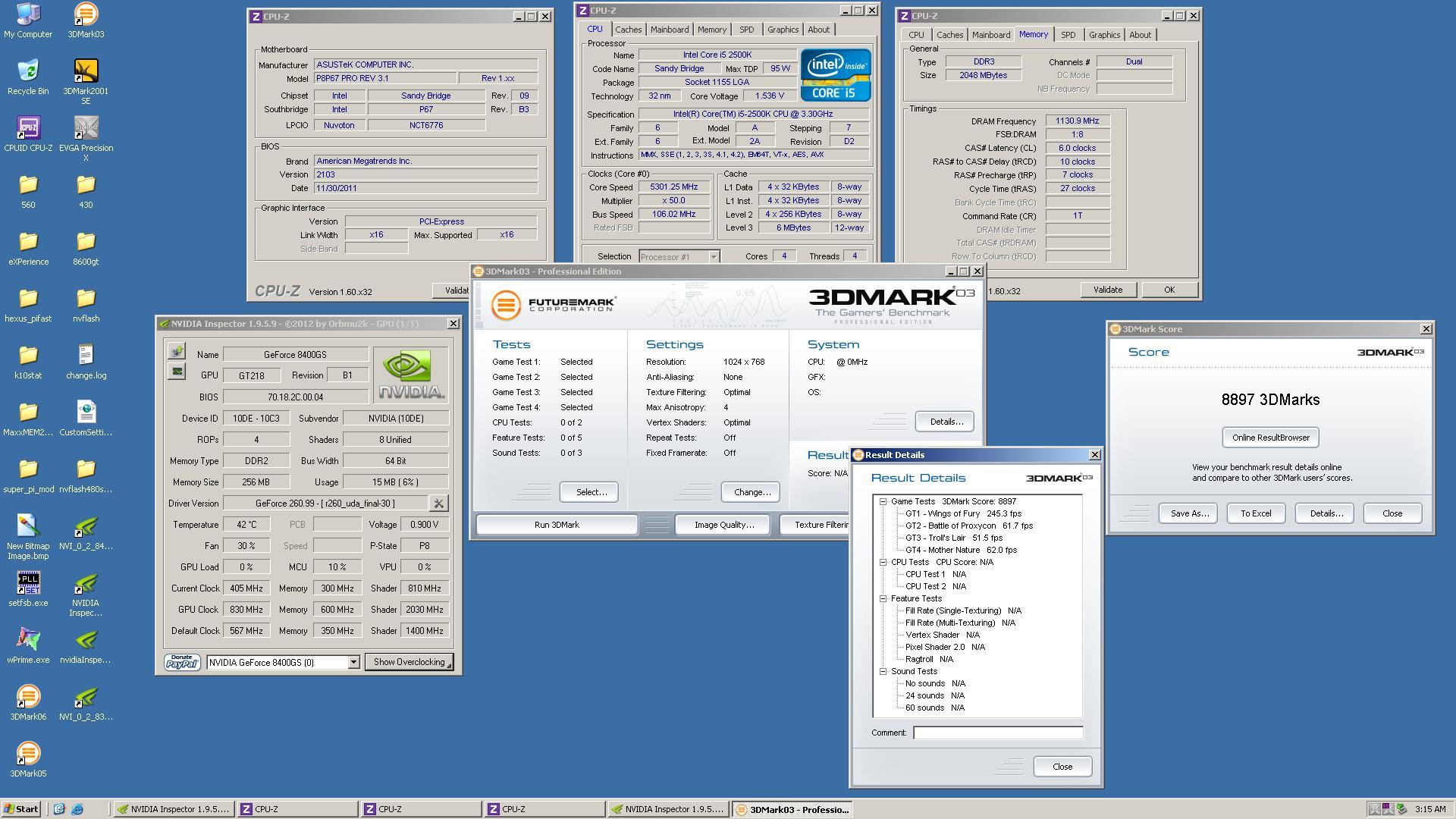Launch setfsb.exe desktop icon
This screenshot has width=1456, height=819.
pos(28,589)
